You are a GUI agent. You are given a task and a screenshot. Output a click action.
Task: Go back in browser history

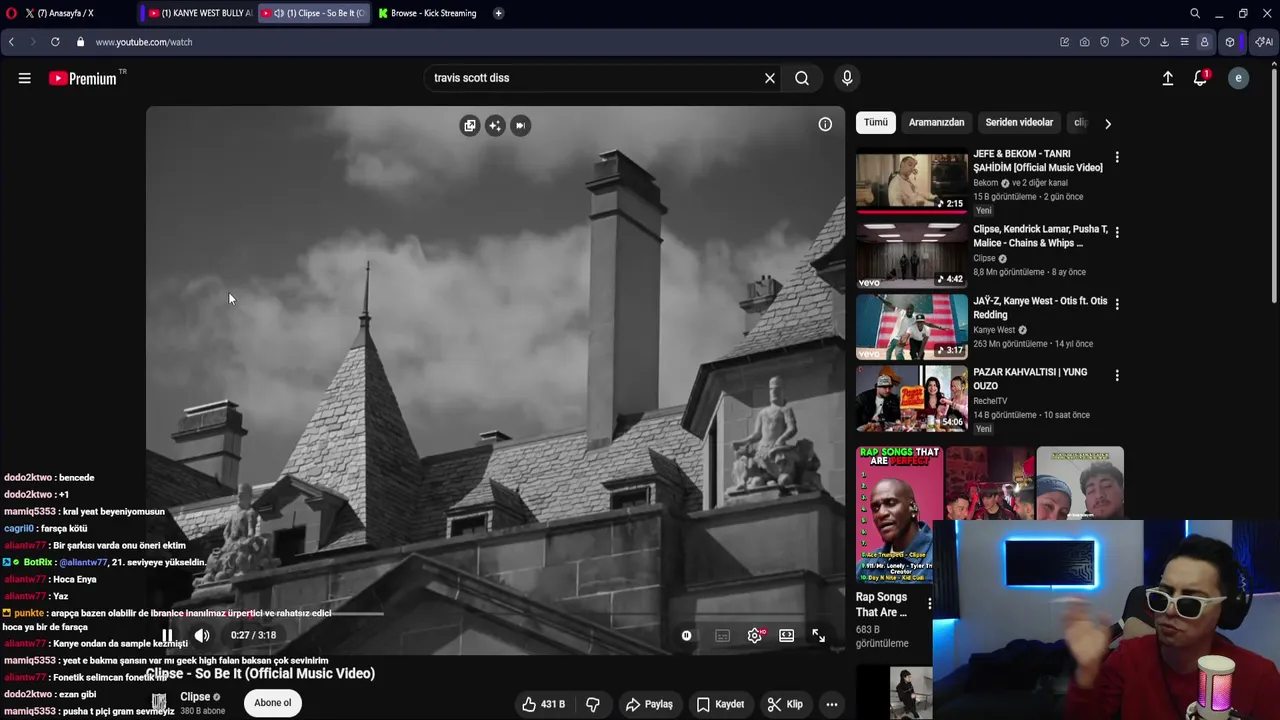click(x=11, y=42)
